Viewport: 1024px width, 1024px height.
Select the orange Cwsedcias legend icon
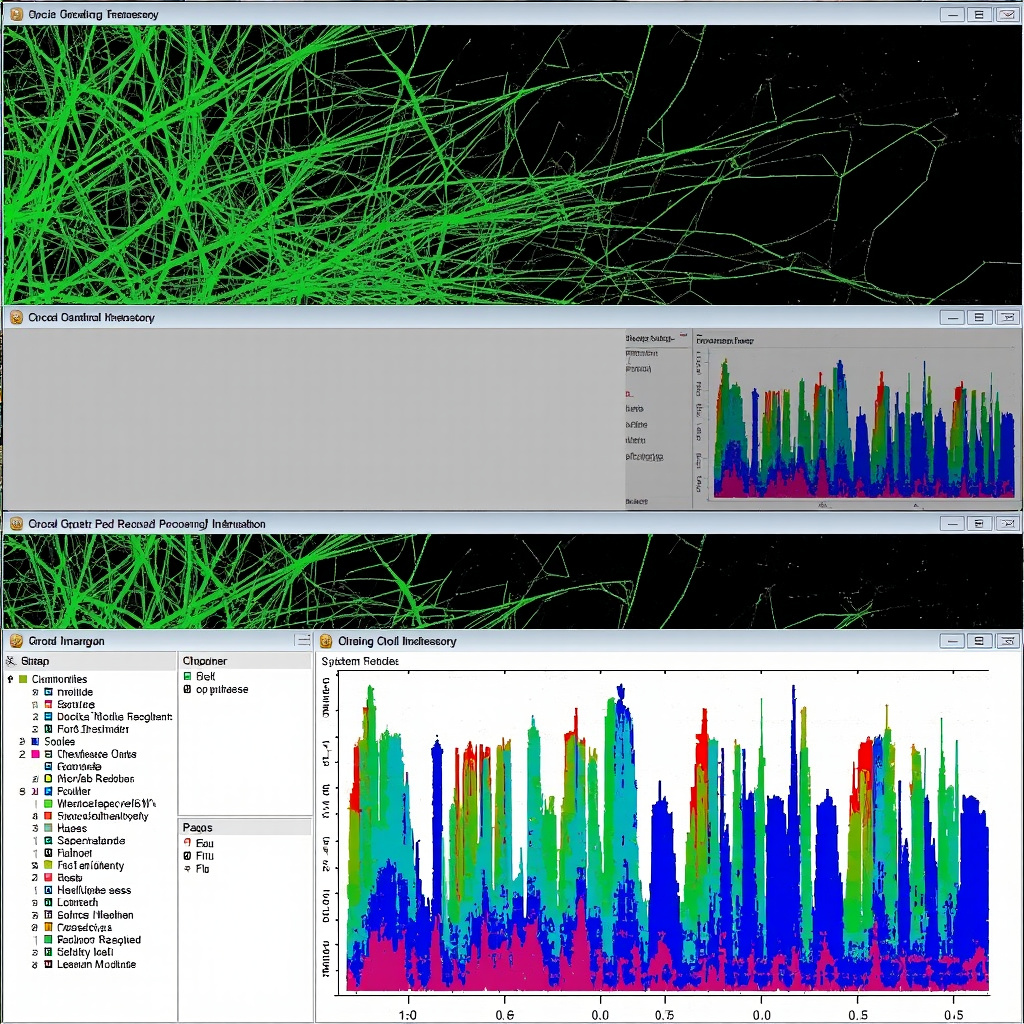coord(48,927)
